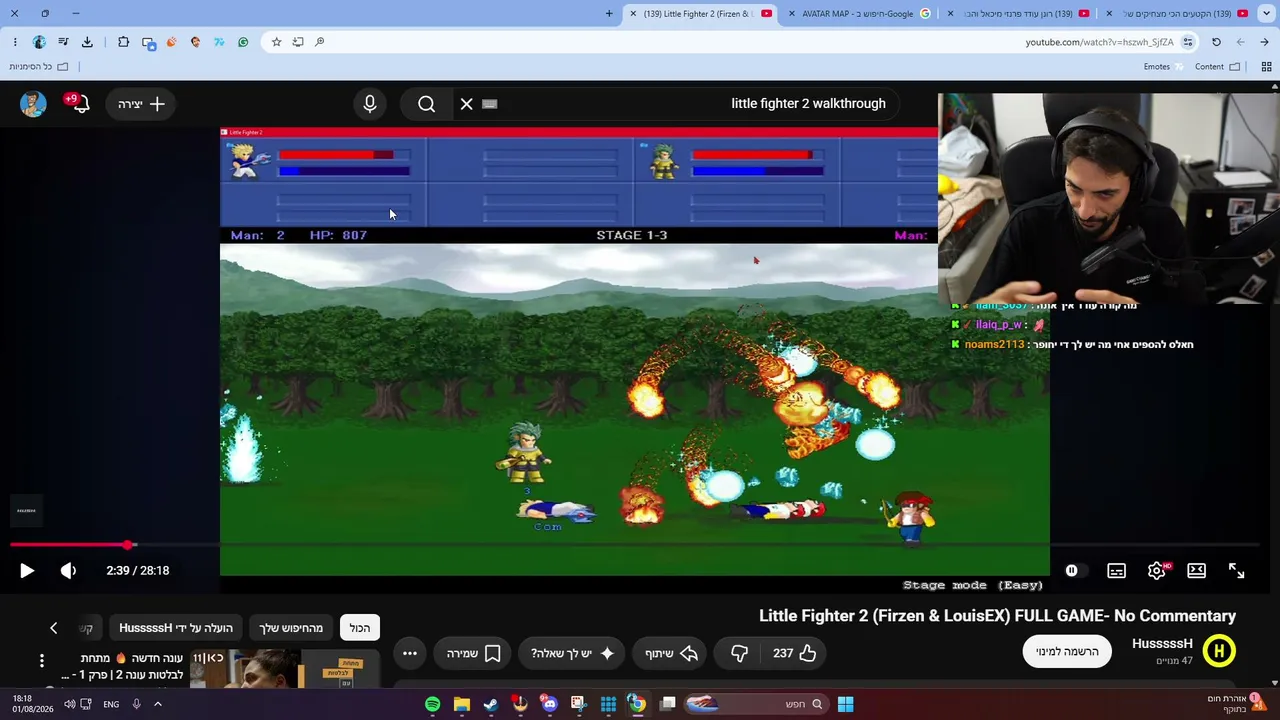Image resolution: width=1280 pixels, height=720 pixels.
Task: Switch to Little Fighter 2 browser tab
Action: pyautogui.click(x=698, y=14)
